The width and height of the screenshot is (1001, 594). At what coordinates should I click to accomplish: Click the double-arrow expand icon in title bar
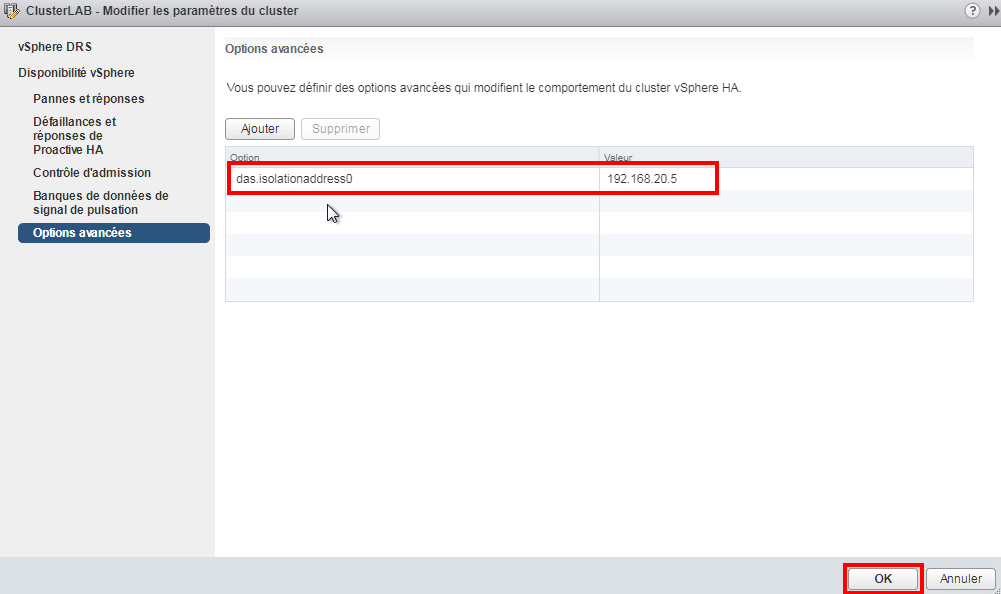pos(993,11)
